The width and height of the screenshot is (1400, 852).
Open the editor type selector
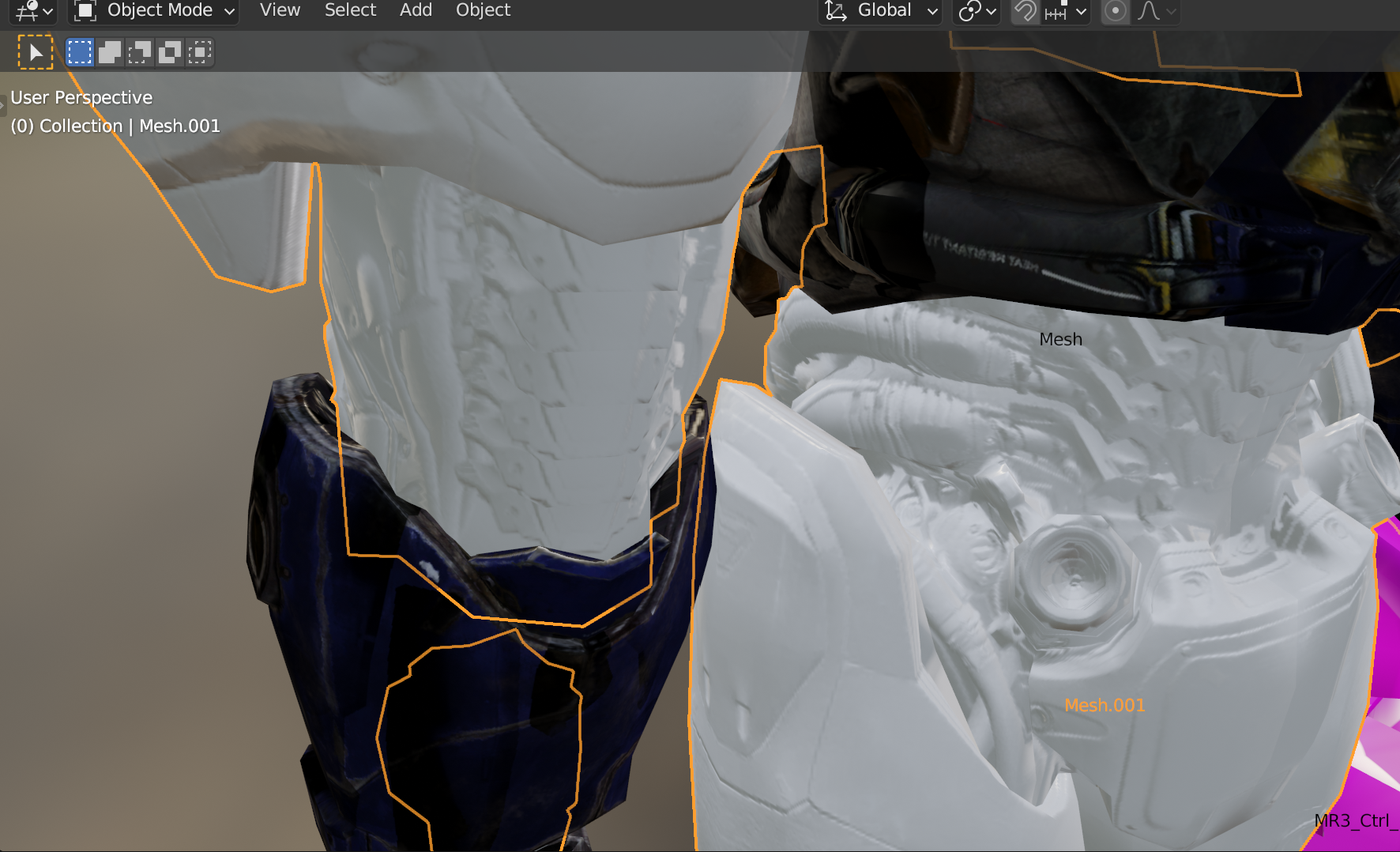click(x=34, y=11)
